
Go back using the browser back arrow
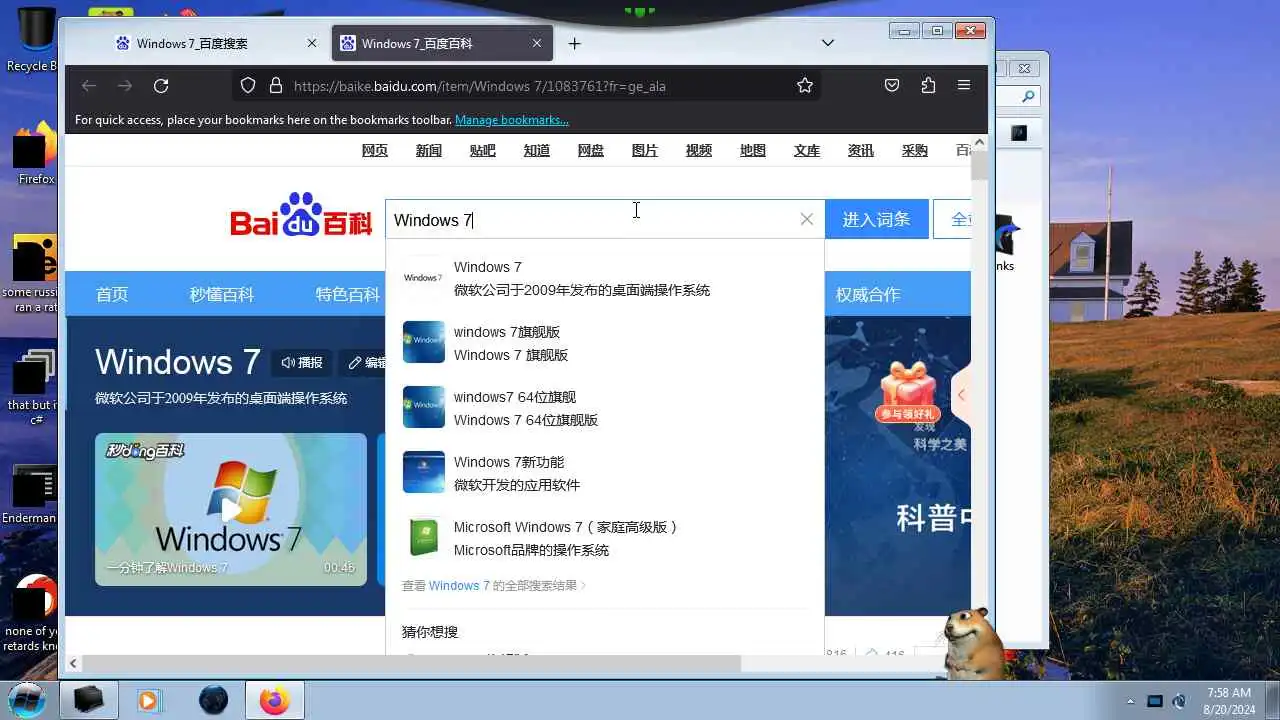coord(89,86)
